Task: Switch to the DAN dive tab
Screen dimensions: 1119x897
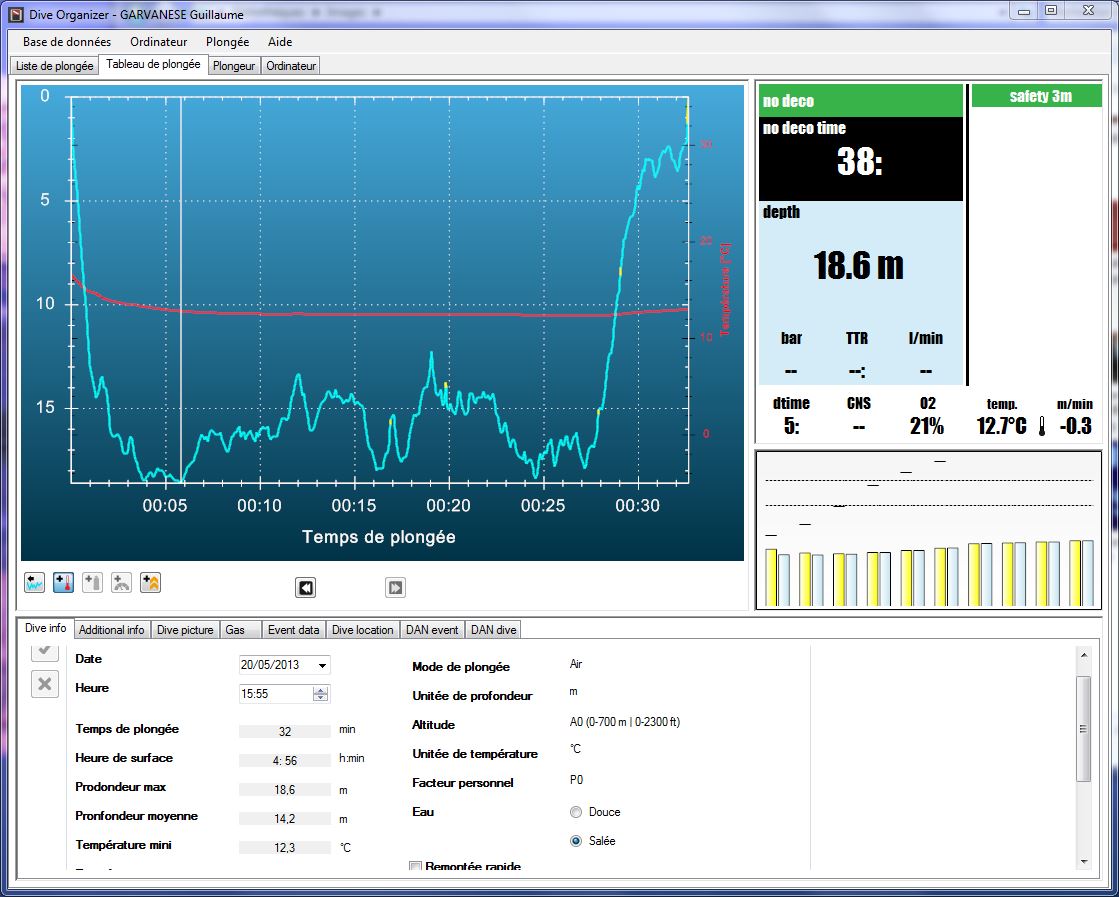Action: click(x=493, y=630)
